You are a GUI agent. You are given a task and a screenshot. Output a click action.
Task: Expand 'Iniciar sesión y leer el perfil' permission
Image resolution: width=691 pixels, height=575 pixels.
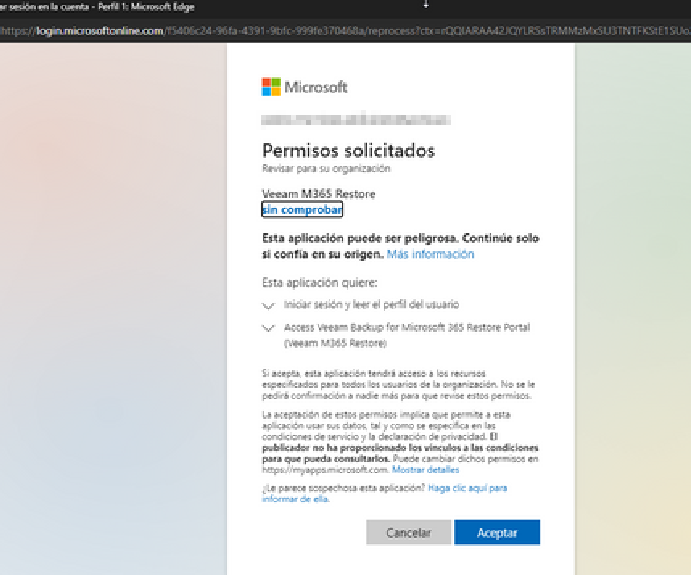[268, 305]
